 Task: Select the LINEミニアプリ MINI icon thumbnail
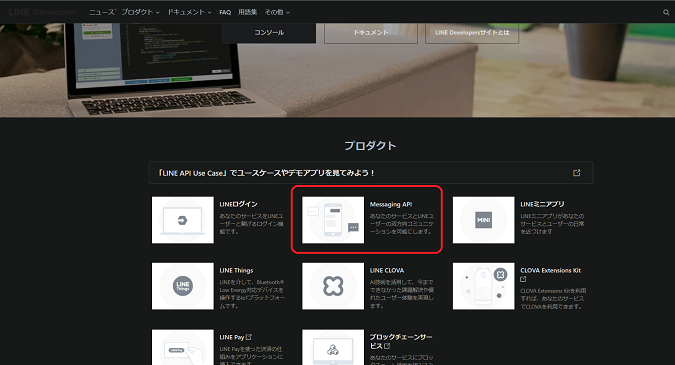pos(483,220)
